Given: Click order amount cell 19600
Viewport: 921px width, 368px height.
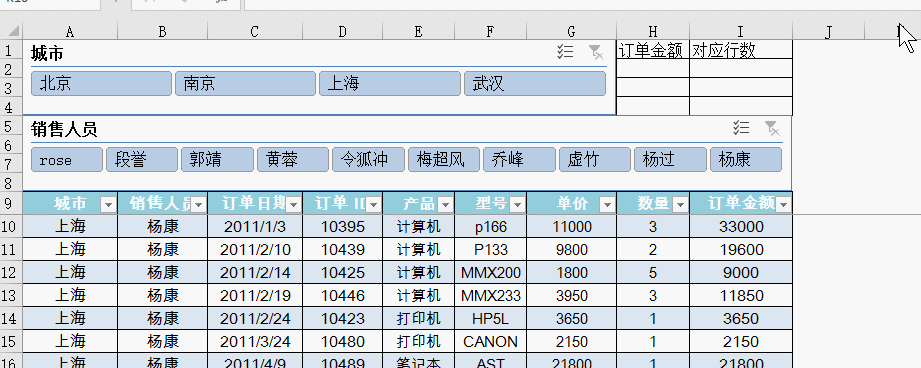Looking at the screenshot, I should tap(741, 249).
